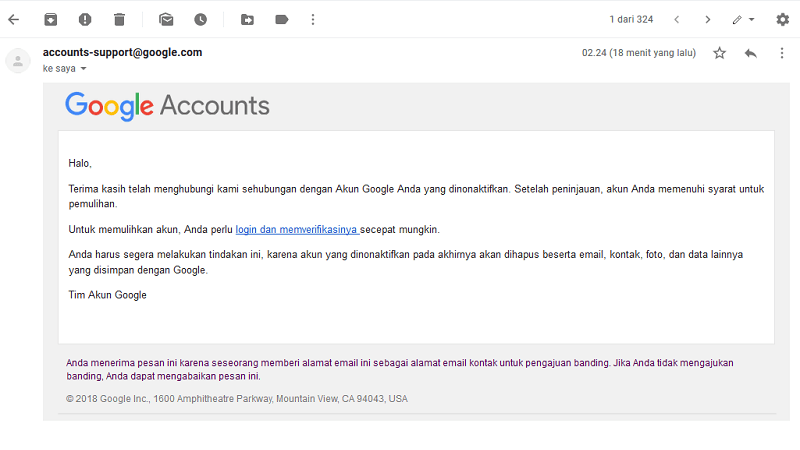Click the 'Tim Akun Google' signature
800x450 pixels.
point(108,295)
